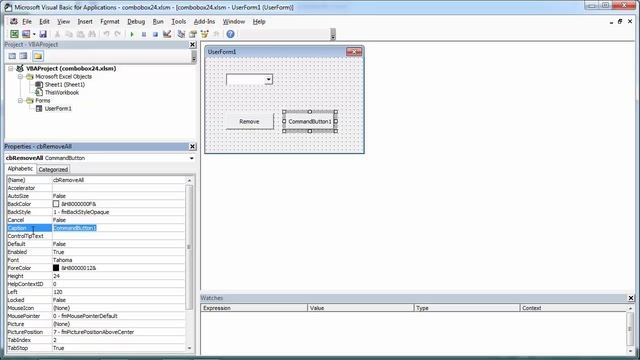Close the Project panel
The height and width of the screenshot is (360, 640).
click(x=193, y=44)
